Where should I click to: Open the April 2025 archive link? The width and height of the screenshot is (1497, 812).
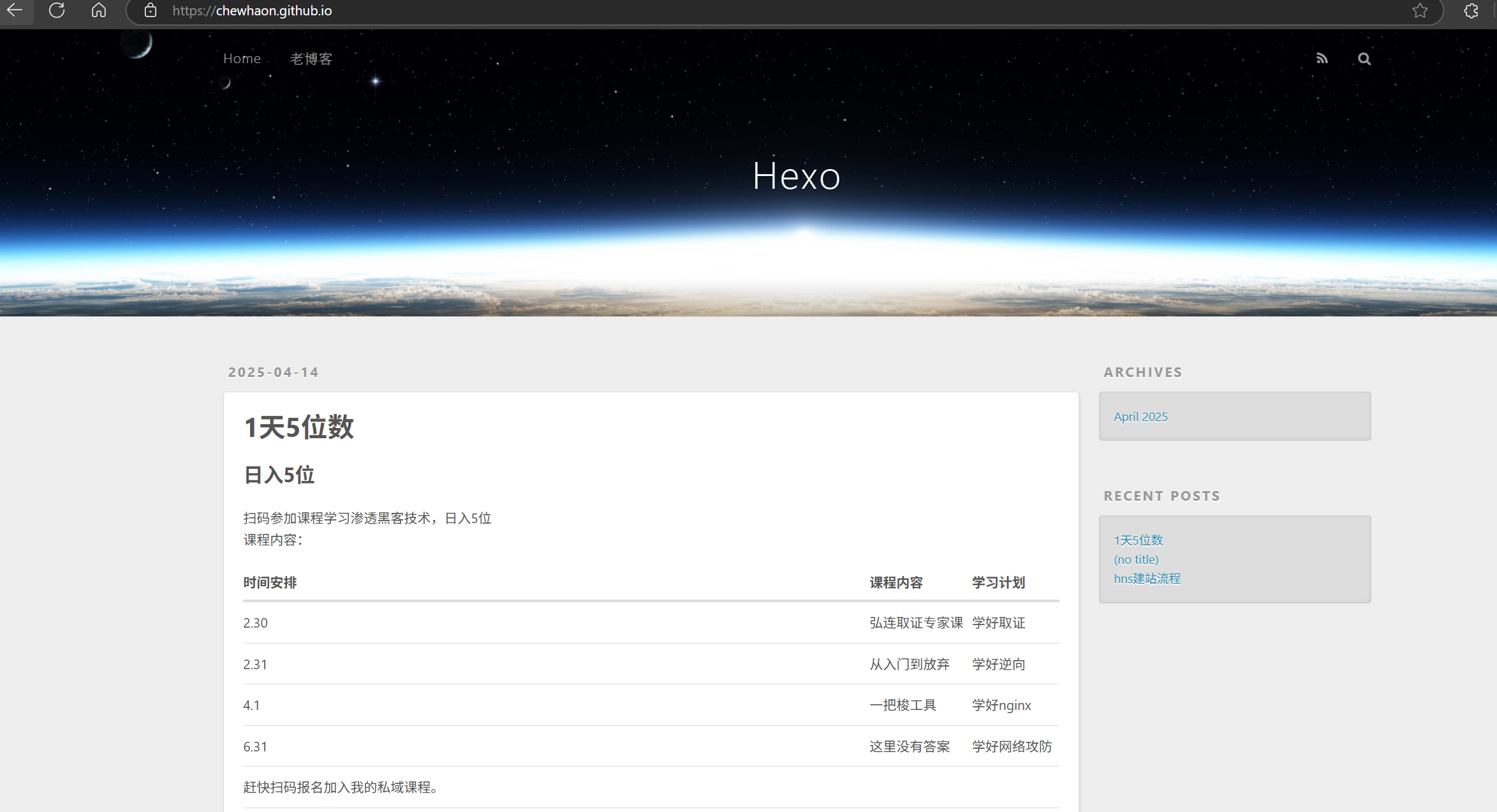(1140, 417)
